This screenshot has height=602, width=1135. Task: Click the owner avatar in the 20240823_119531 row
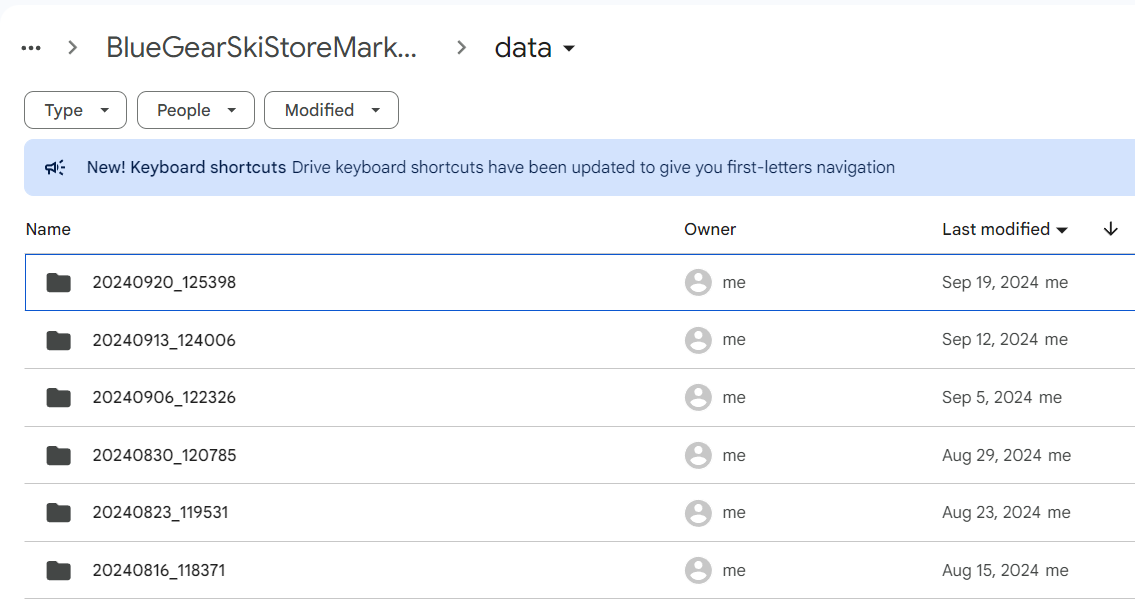(698, 513)
